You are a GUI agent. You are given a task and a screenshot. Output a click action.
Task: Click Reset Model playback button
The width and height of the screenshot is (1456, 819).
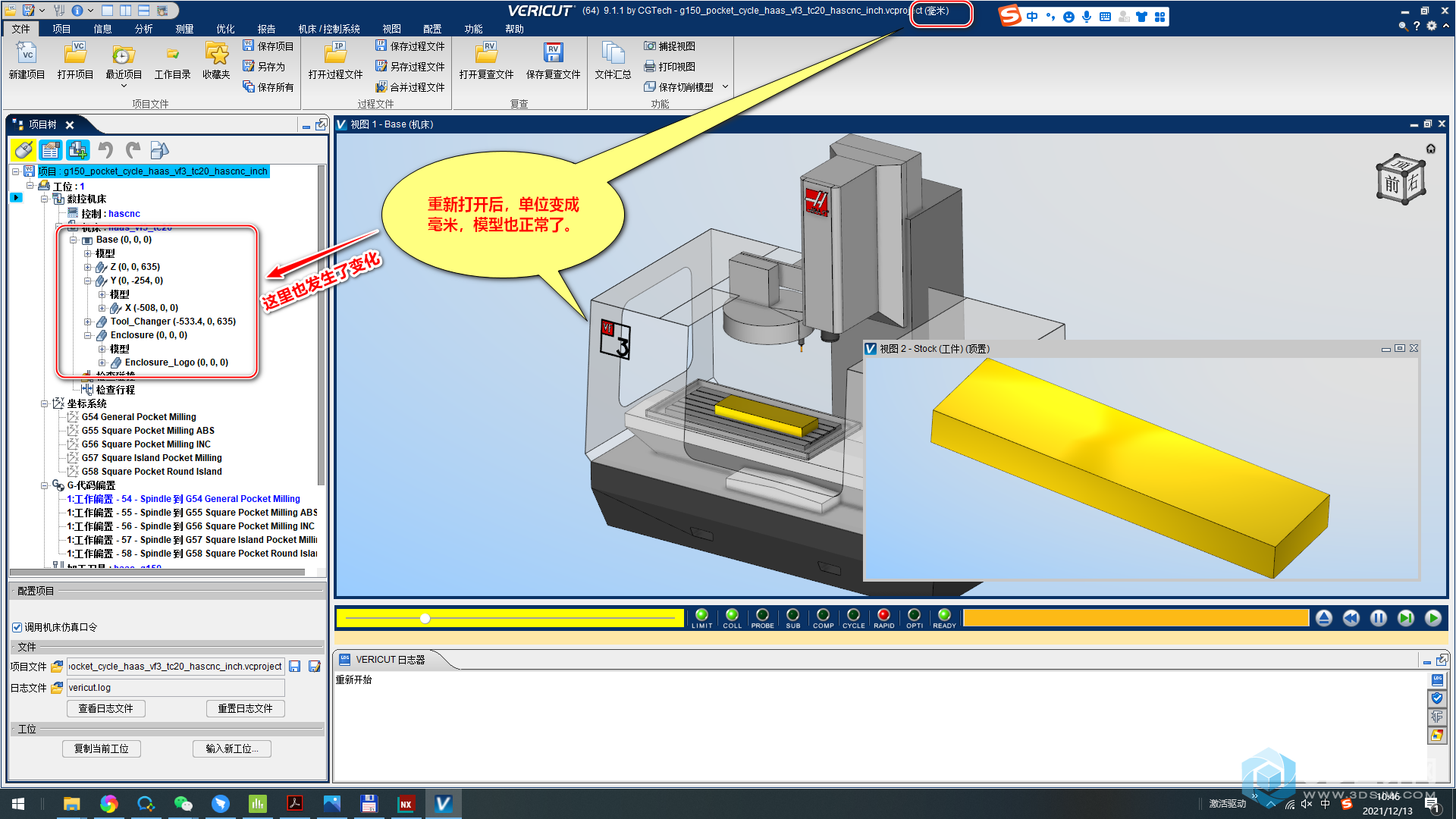(x=1324, y=619)
